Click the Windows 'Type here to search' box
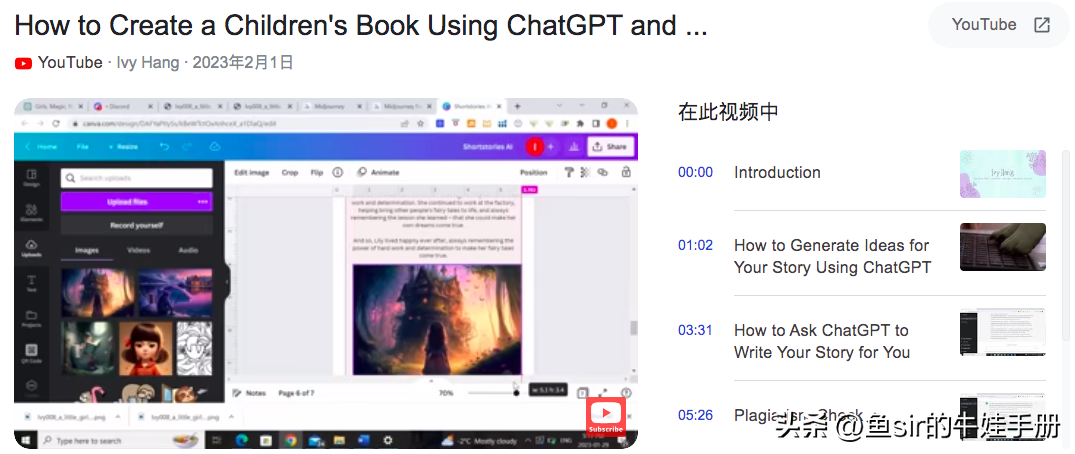The width and height of the screenshot is (1075, 454). point(120,440)
